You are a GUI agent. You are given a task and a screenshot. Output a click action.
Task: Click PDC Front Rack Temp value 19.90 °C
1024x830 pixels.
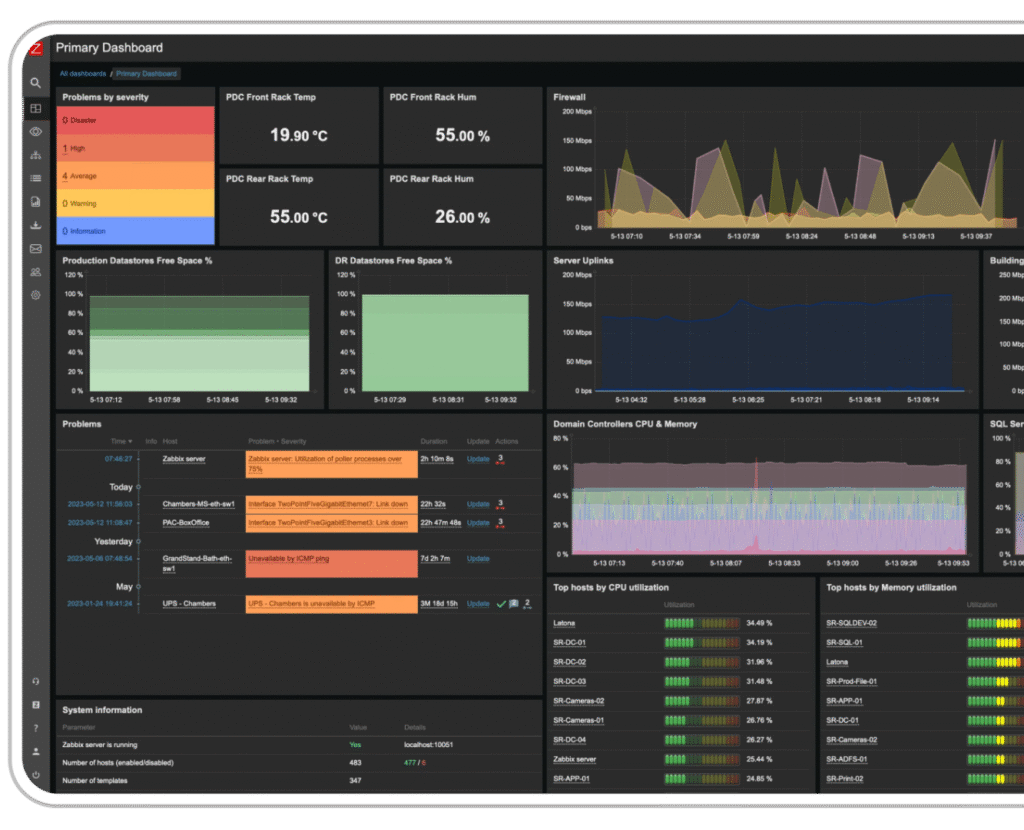(x=299, y=135)
